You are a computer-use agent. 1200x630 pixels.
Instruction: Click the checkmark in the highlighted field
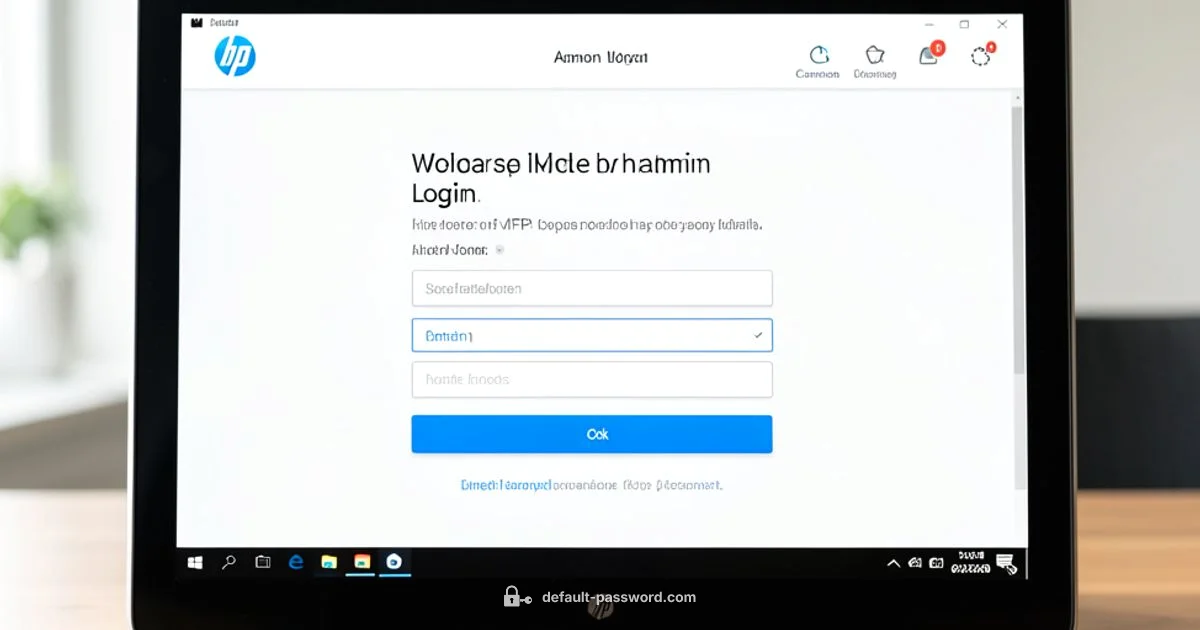coord(758,335)
